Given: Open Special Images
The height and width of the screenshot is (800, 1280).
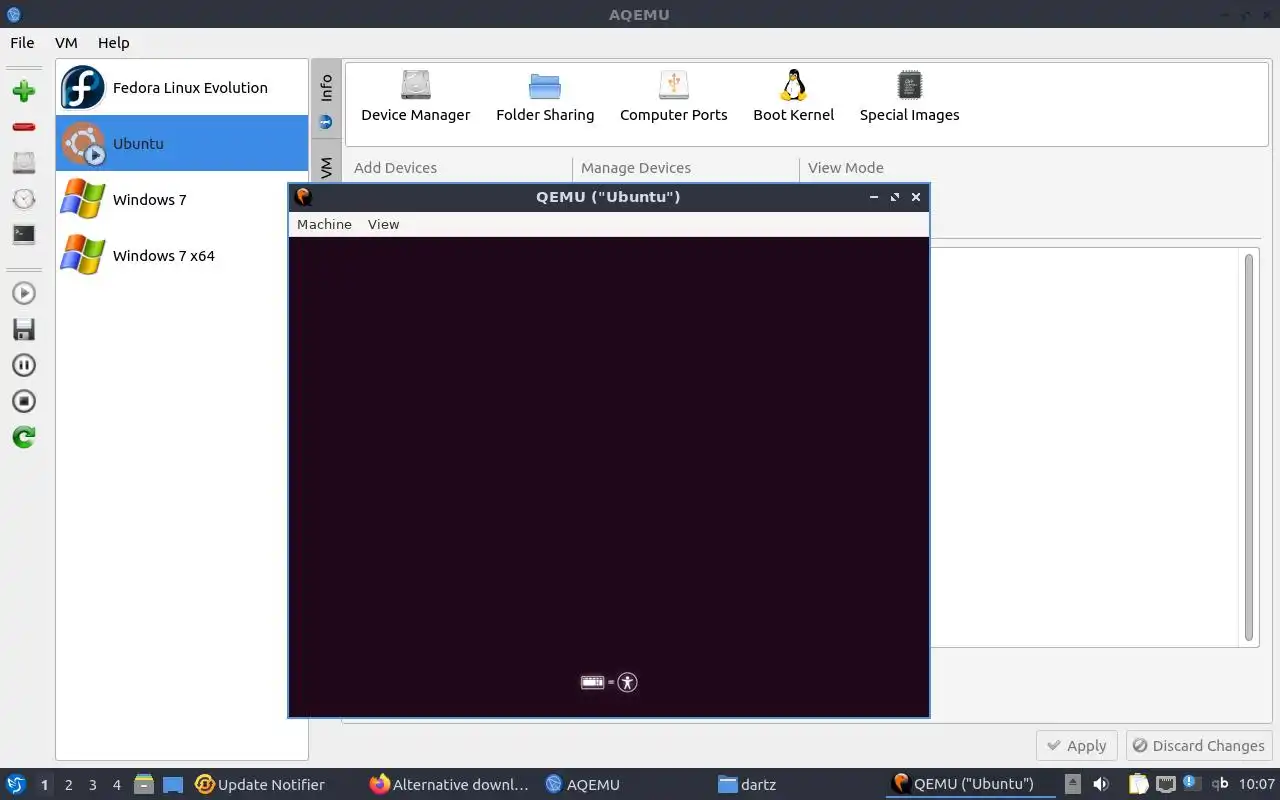Looking at the screenshot, I should pyautogui.click(x=909, y=96).
